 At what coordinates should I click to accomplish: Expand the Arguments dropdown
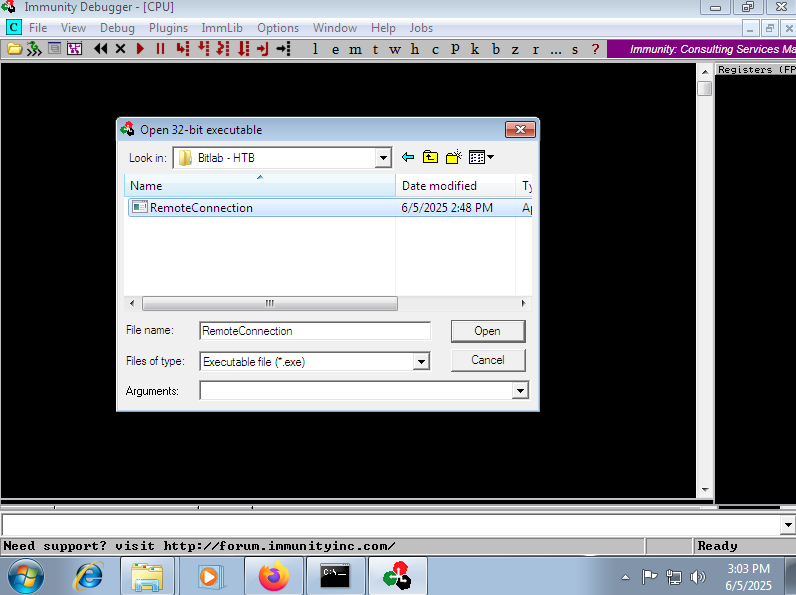pos(520,391)
